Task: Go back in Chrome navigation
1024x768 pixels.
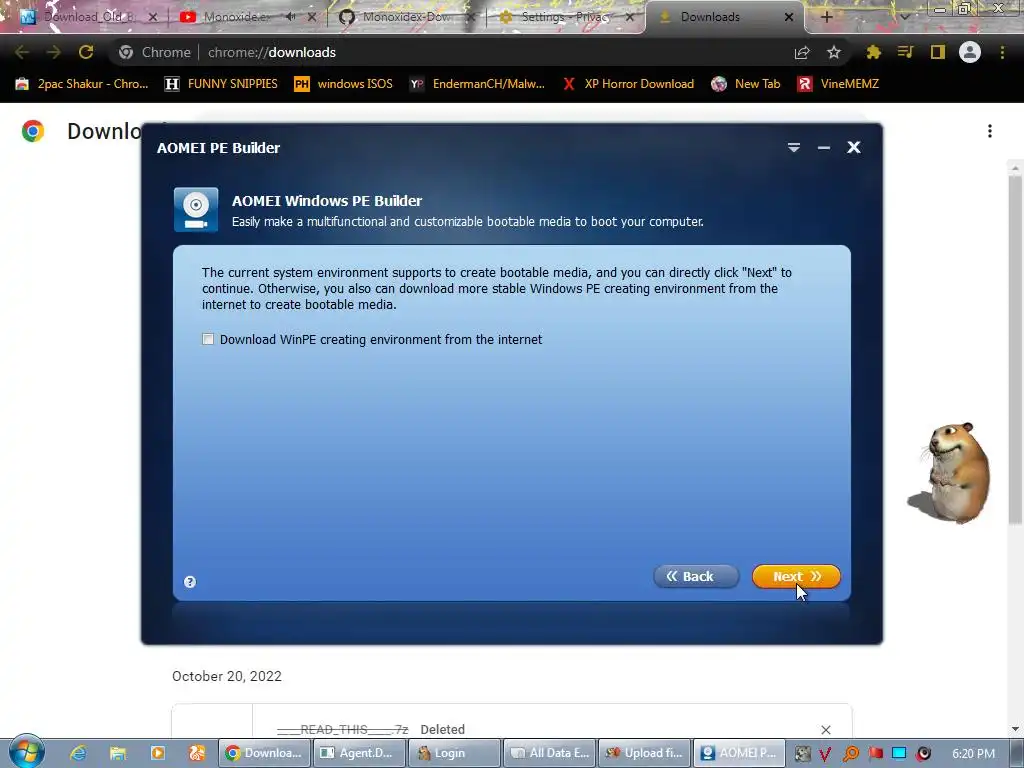Action: [22, 52]
